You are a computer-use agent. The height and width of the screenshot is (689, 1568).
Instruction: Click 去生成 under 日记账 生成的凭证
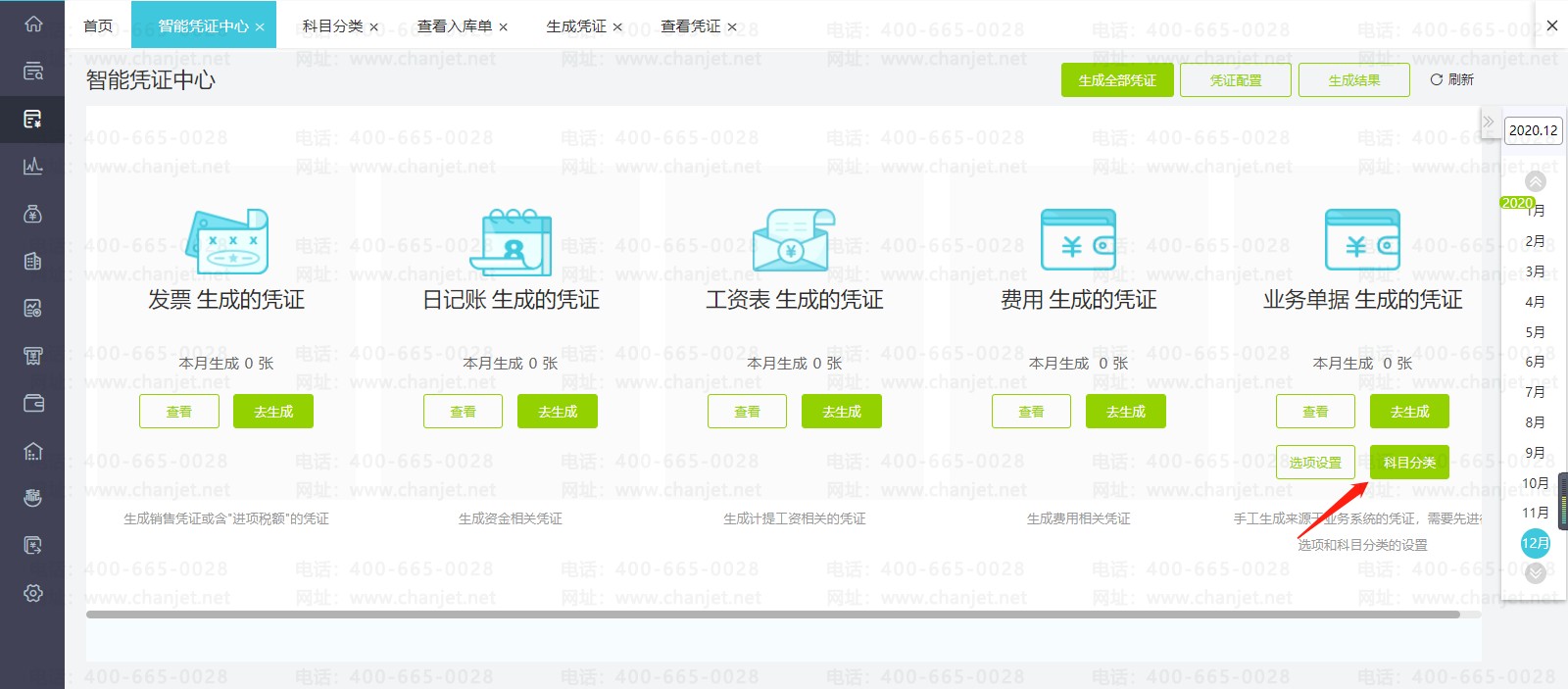[x=558, y=412]
